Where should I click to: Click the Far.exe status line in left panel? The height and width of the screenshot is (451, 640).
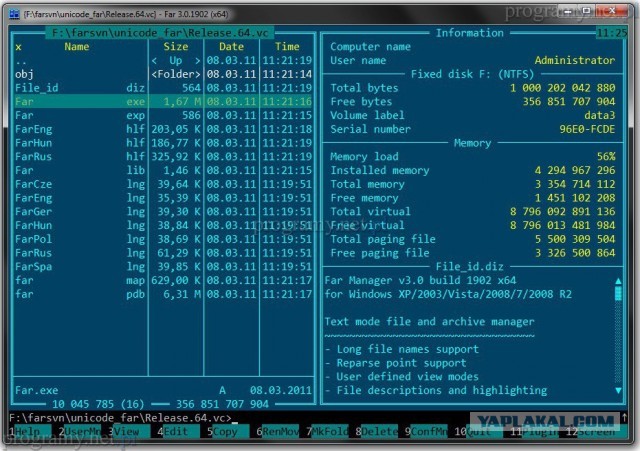(x=163, y=390)
